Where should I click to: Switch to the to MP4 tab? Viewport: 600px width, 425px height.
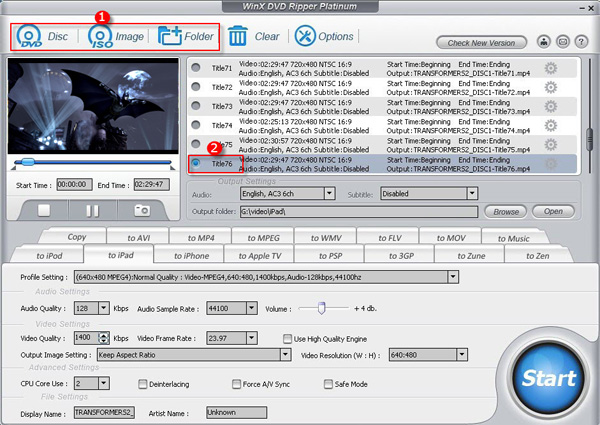pos(201,238)
